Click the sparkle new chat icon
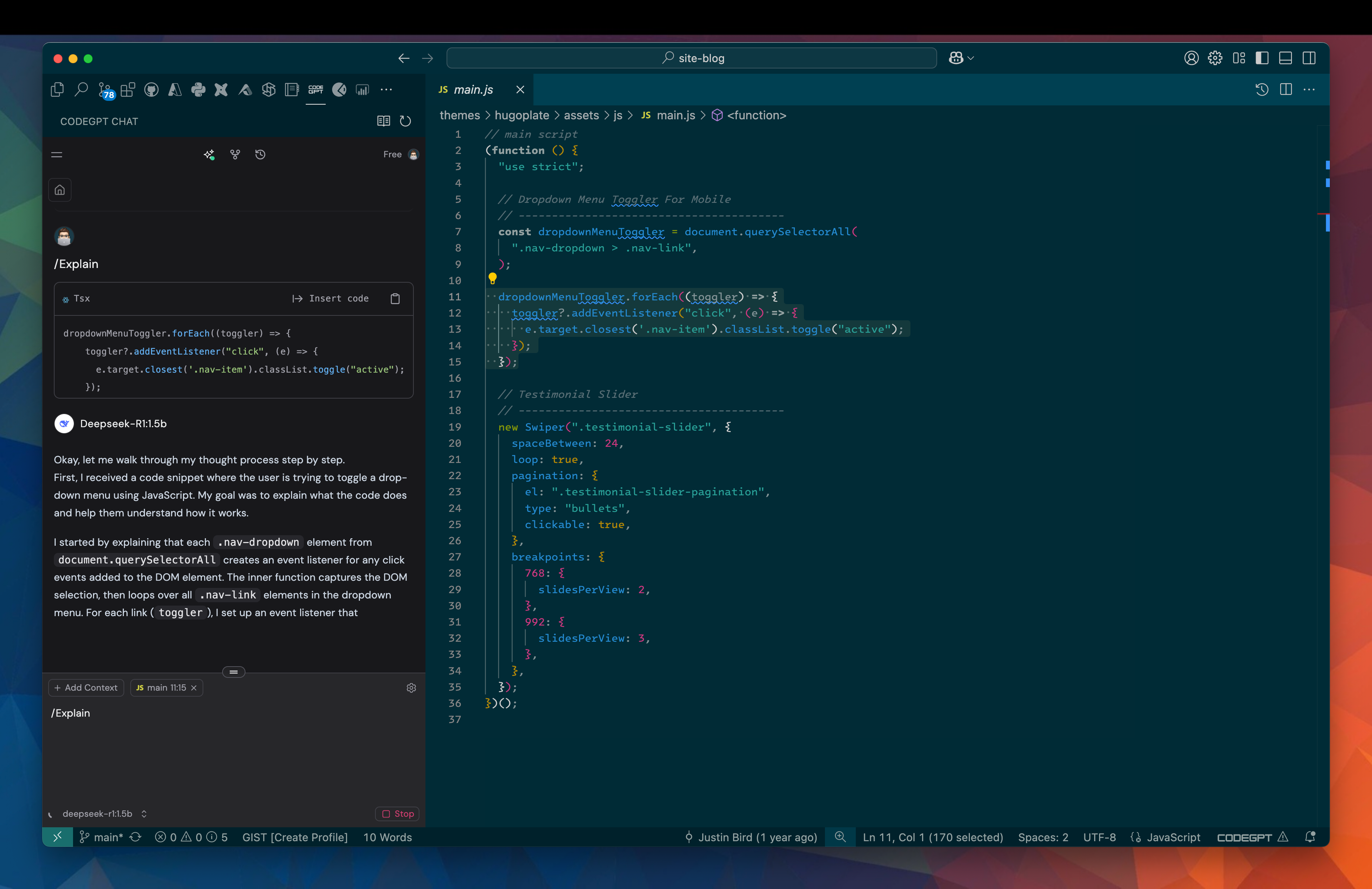The width and height of the screenshot is (1372, 889). pyautogui.click(x=209, y=154)
